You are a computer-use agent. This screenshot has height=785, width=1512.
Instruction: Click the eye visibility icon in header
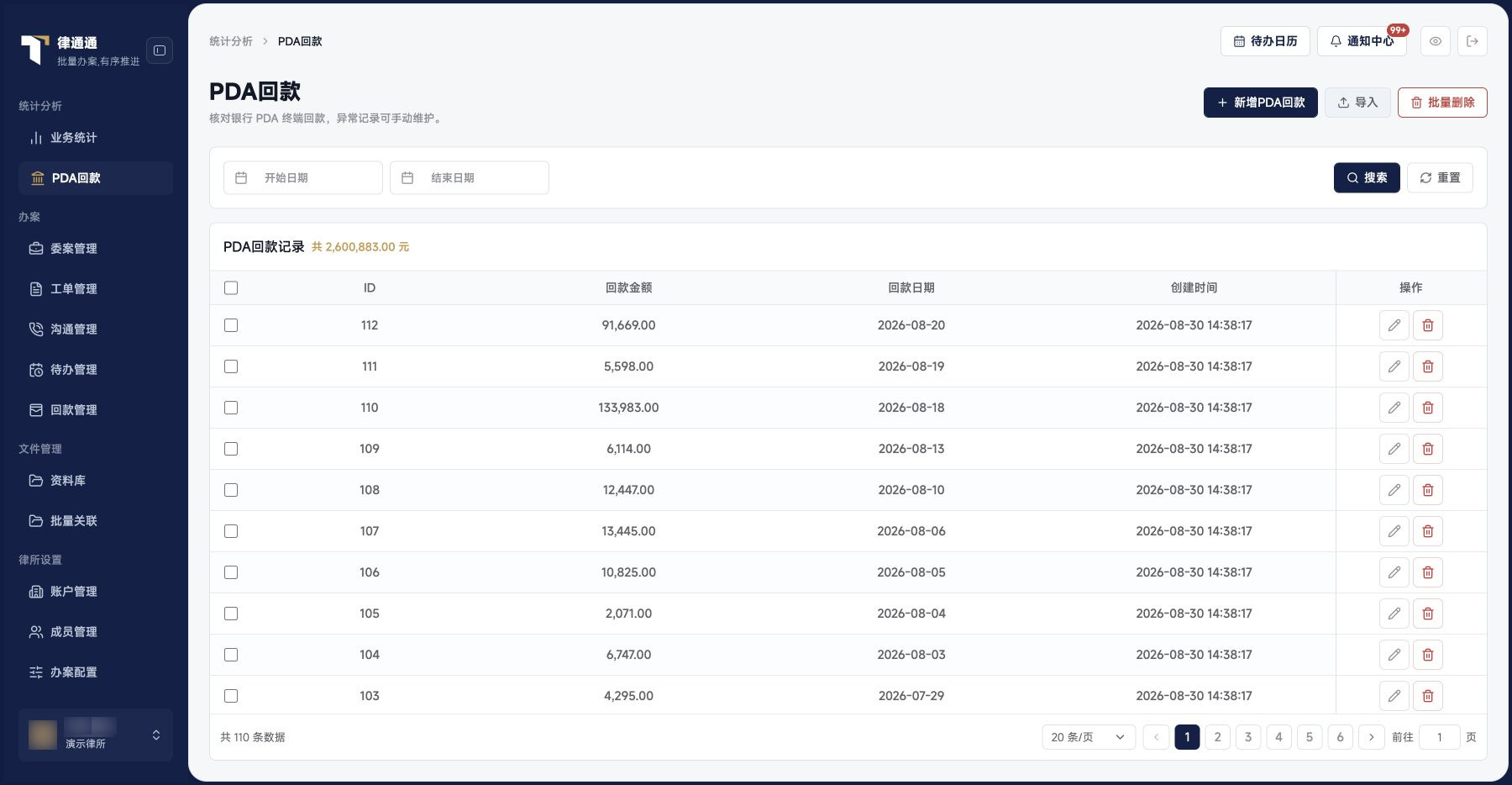point(1436,41)
